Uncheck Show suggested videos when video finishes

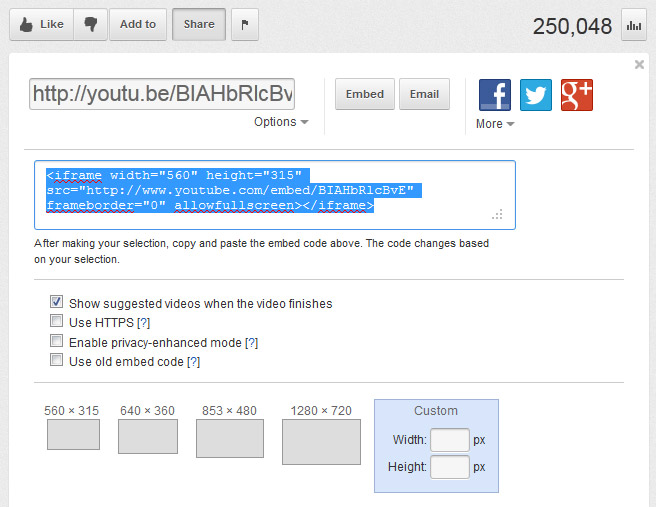pyautogui.click(x=56, y=302)
